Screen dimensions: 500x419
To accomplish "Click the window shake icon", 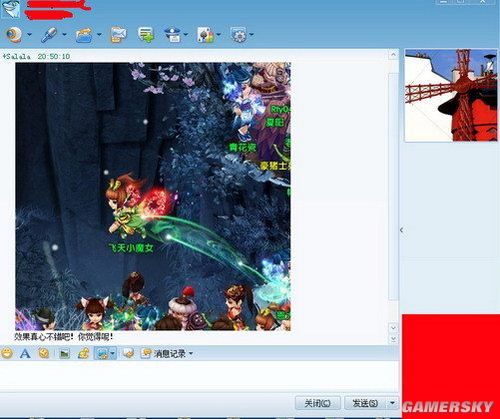I will coord(128,353).
